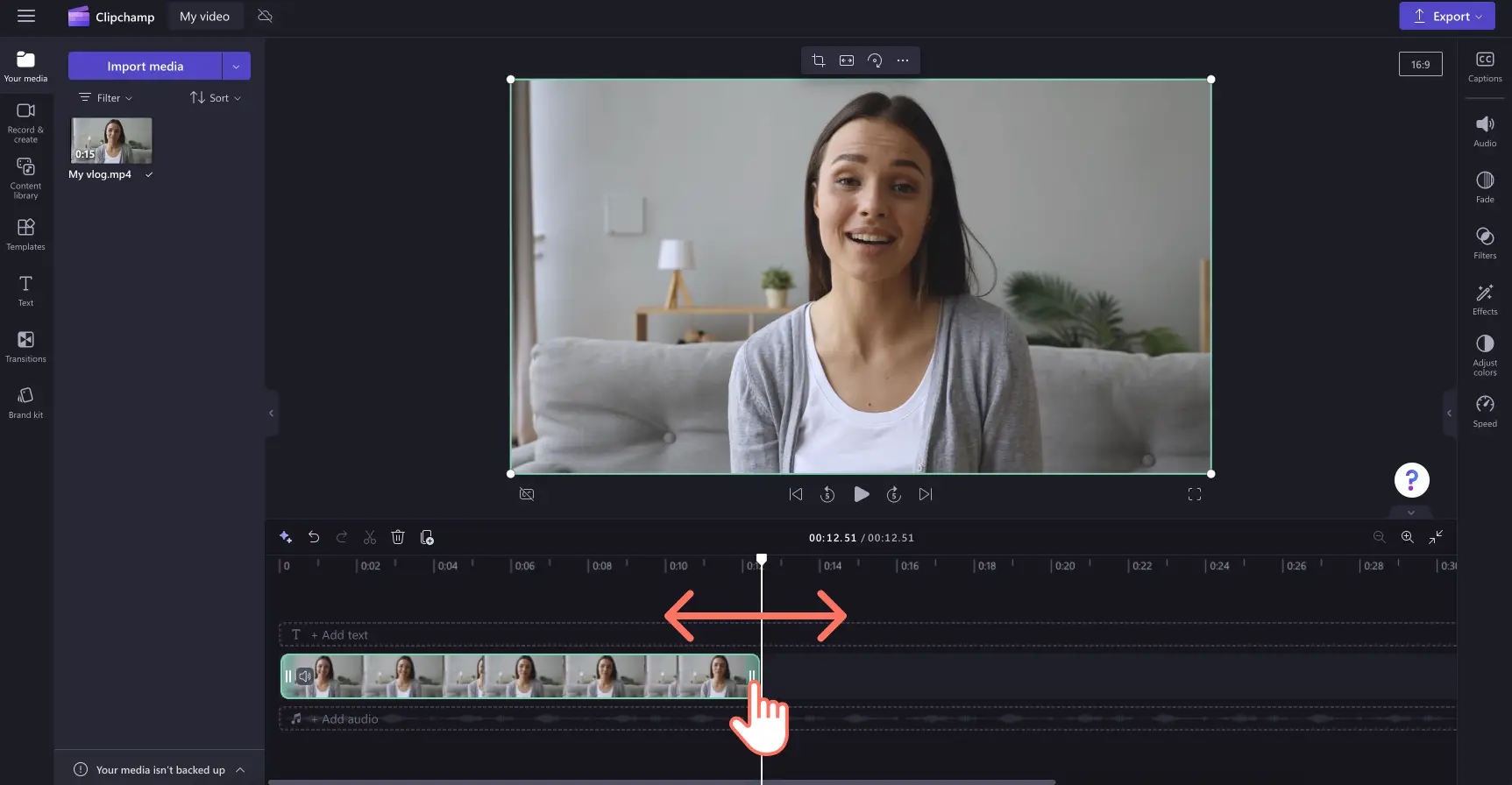Click the Rotate icon in floating toolbar
This screenshot has height=785, width=1512.
875,60
